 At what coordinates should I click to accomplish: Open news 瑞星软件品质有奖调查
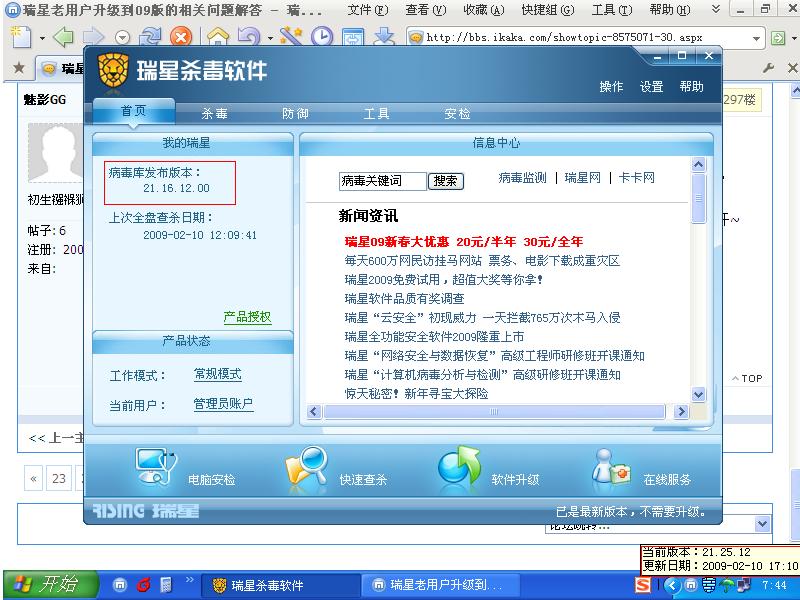[404, 298]
